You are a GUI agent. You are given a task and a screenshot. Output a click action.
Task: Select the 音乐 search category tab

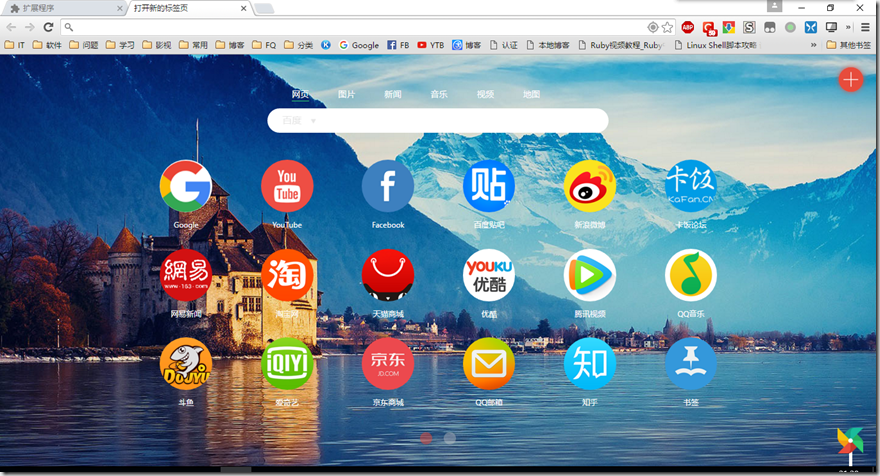pyautogui.click(x=439, y=94)
